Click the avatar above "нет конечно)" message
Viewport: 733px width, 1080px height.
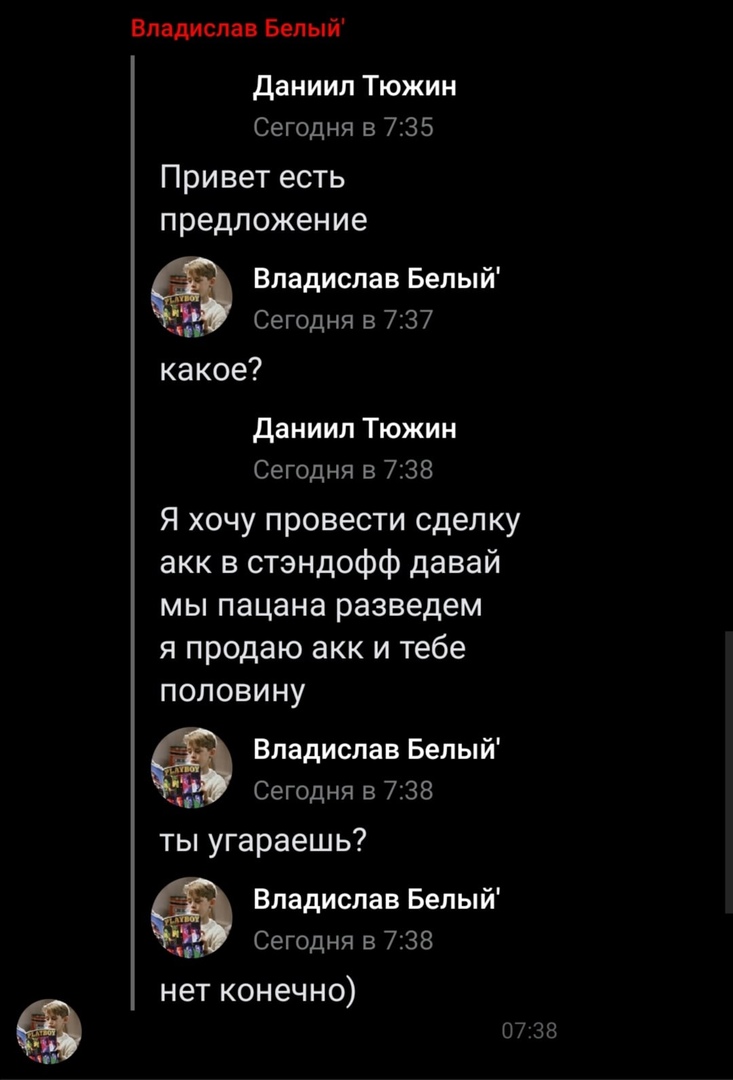coord(191,917)
